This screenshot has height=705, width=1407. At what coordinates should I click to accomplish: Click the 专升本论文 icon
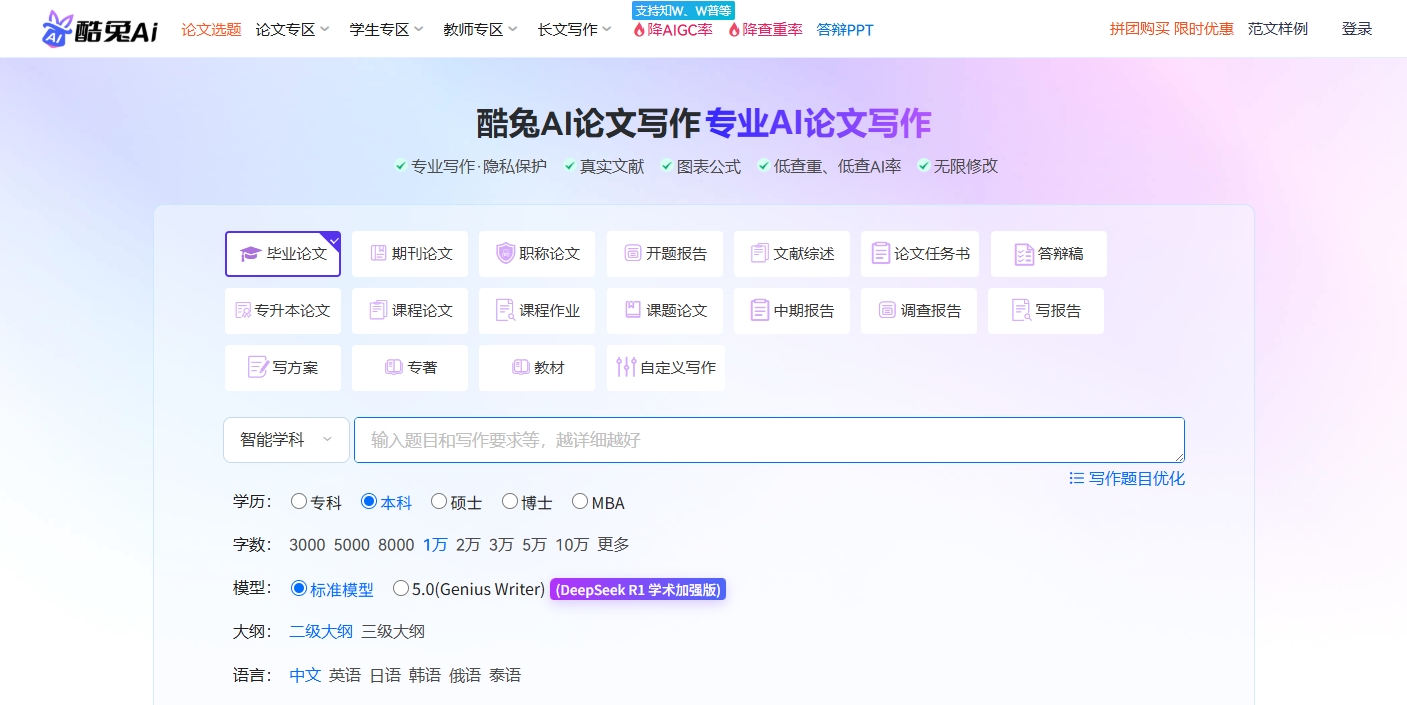243,310
